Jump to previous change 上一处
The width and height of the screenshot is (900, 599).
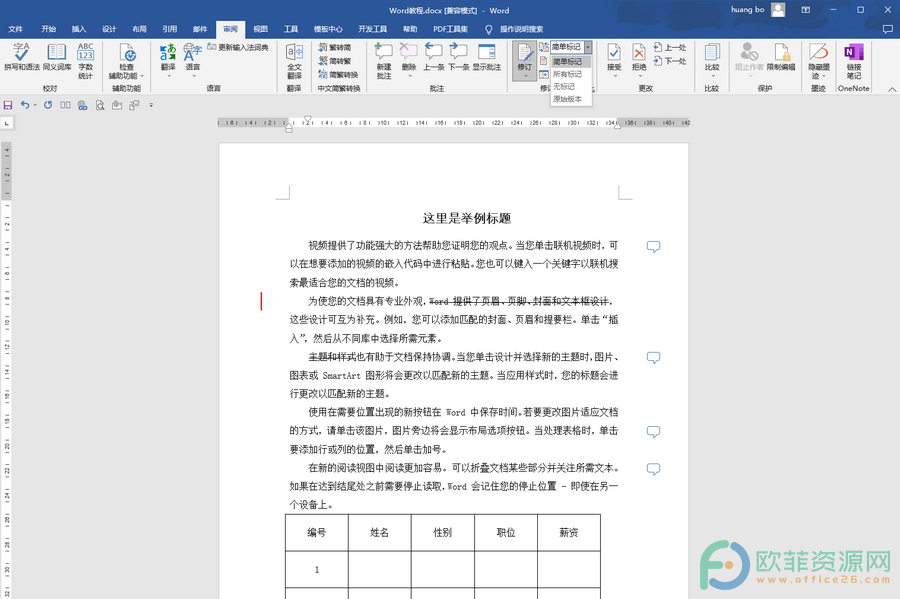point(670,48)
